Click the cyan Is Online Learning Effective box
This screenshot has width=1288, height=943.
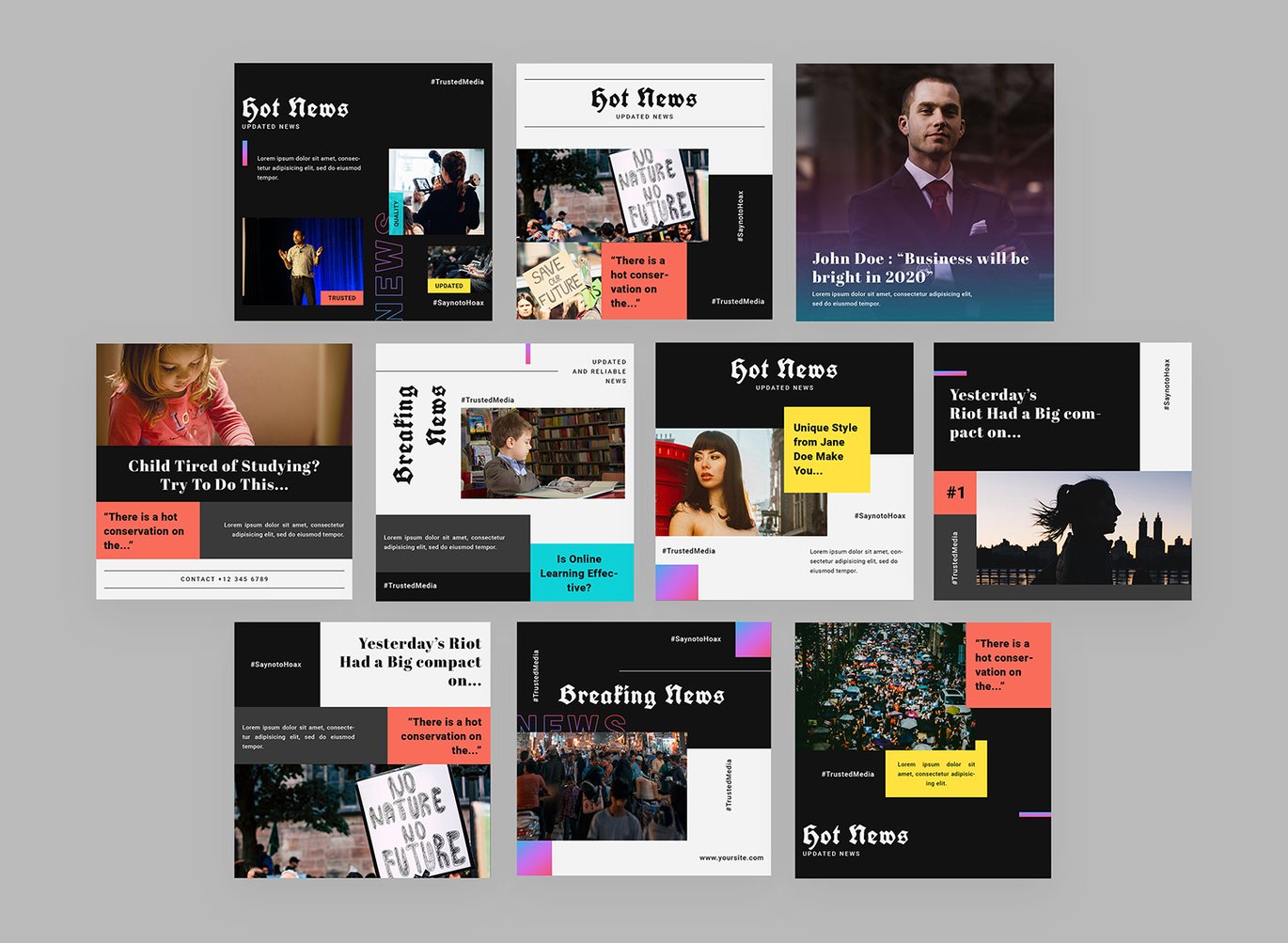pyautogui.click(x=581, y=572)
